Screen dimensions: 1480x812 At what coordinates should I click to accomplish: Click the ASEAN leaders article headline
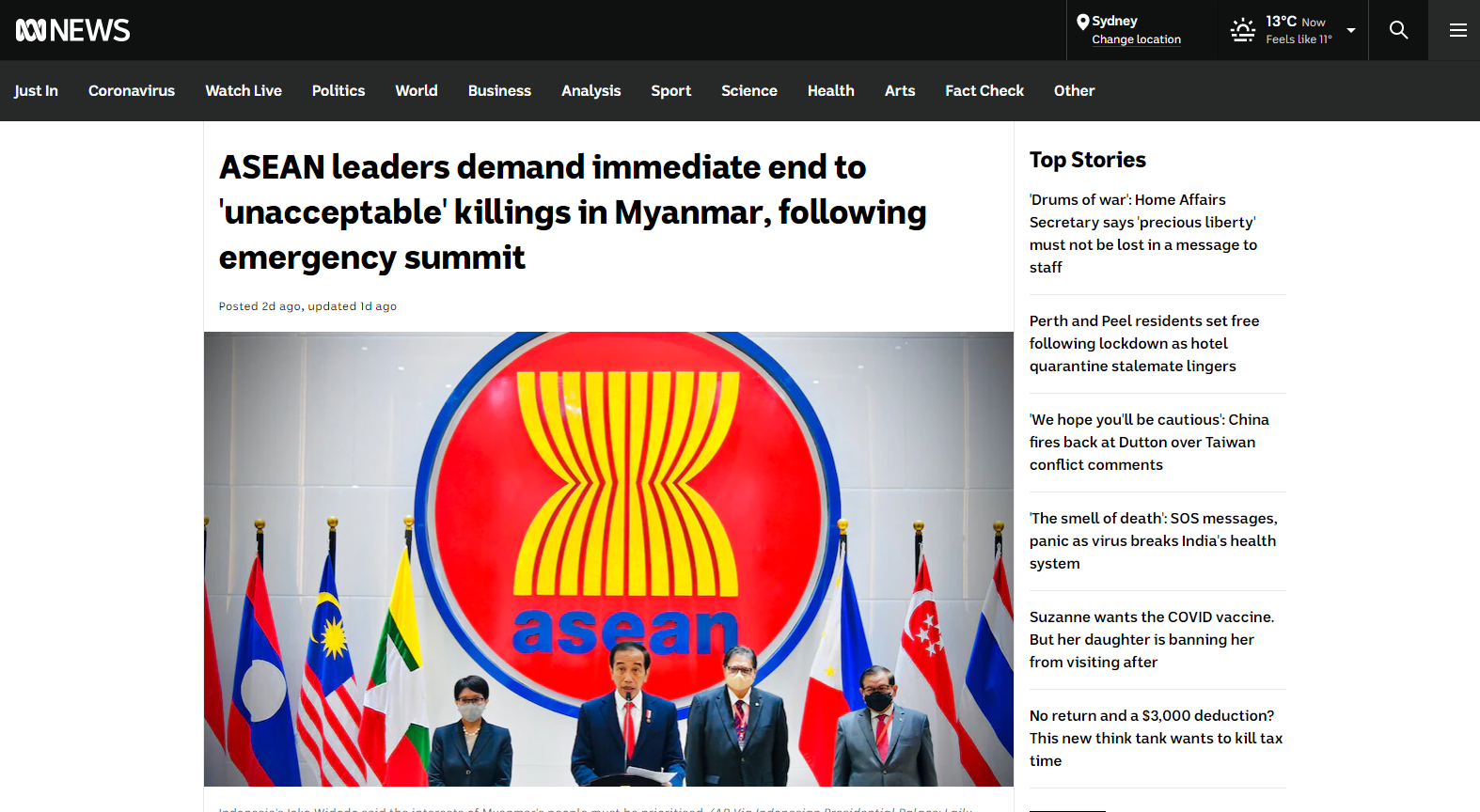[573, 211]
